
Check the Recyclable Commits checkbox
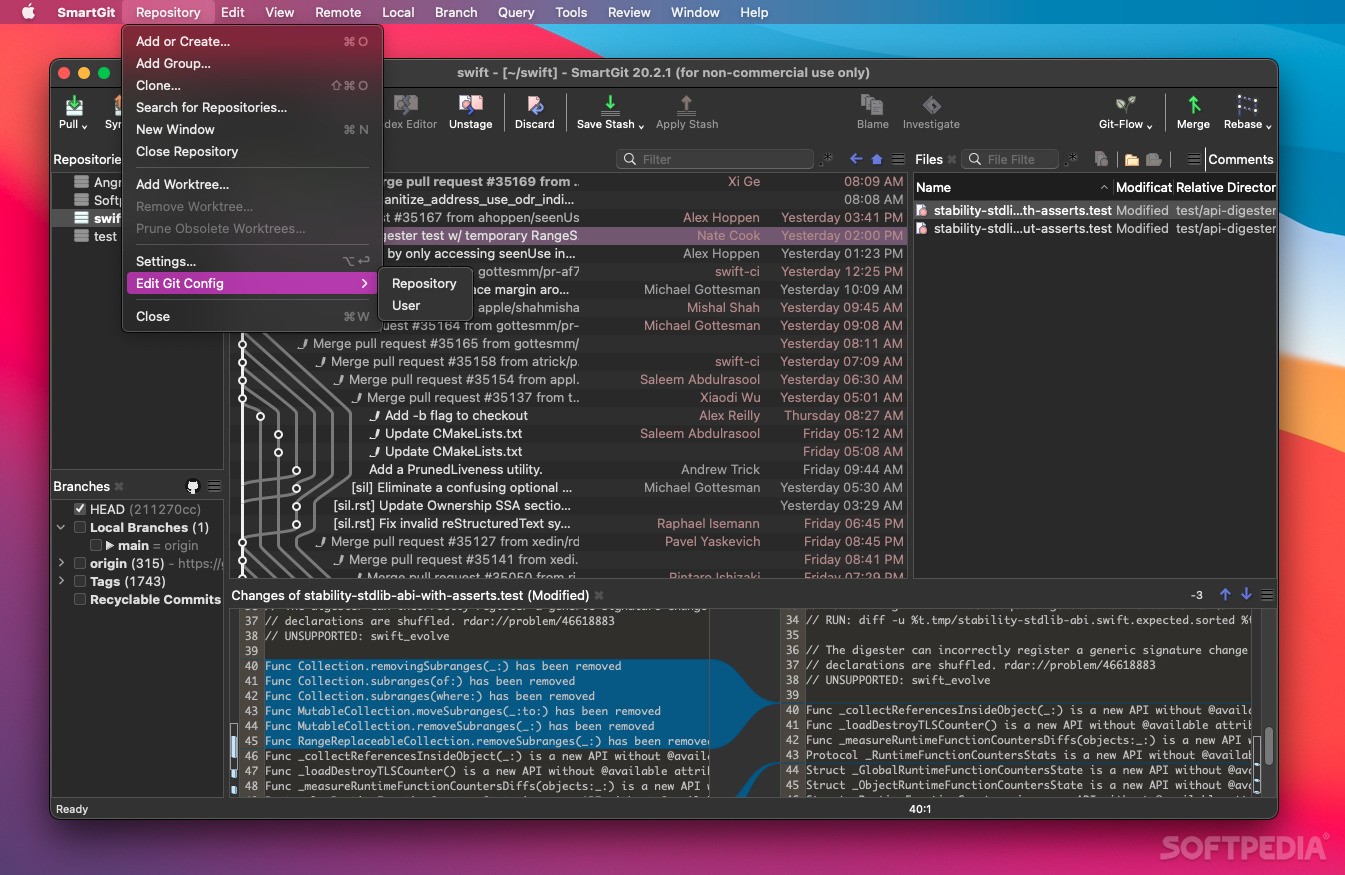tap(78, 600)
